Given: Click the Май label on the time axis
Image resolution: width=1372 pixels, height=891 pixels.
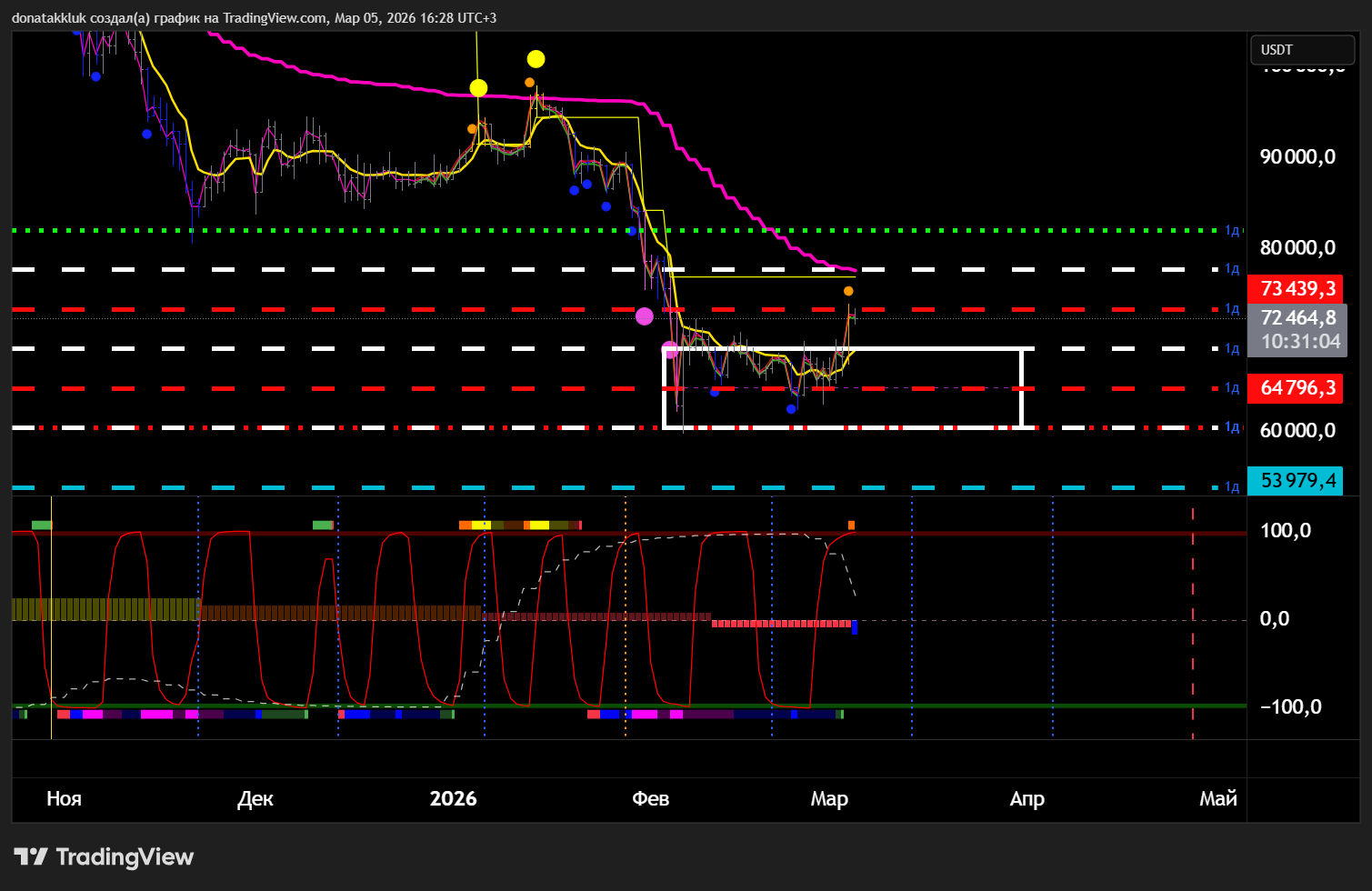Looking at the screenshot, I should [1218, 798].
